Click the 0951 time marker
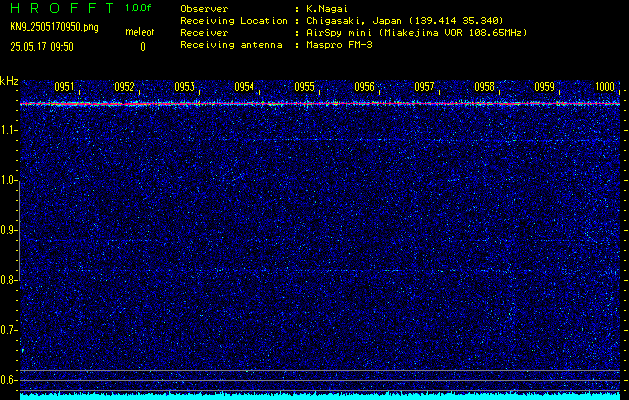The height and width of the screenshot is (400, 629). [65, 87]
